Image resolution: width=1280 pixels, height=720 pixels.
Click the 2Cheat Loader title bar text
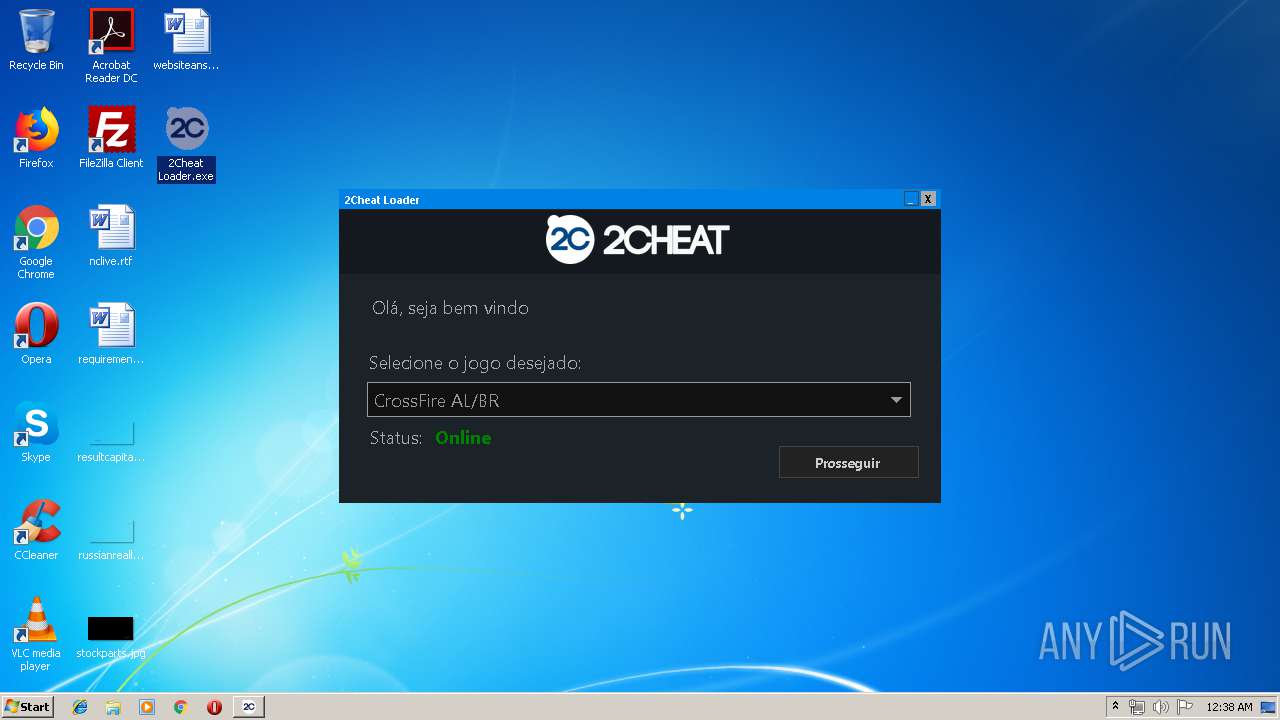click(382, 200)
